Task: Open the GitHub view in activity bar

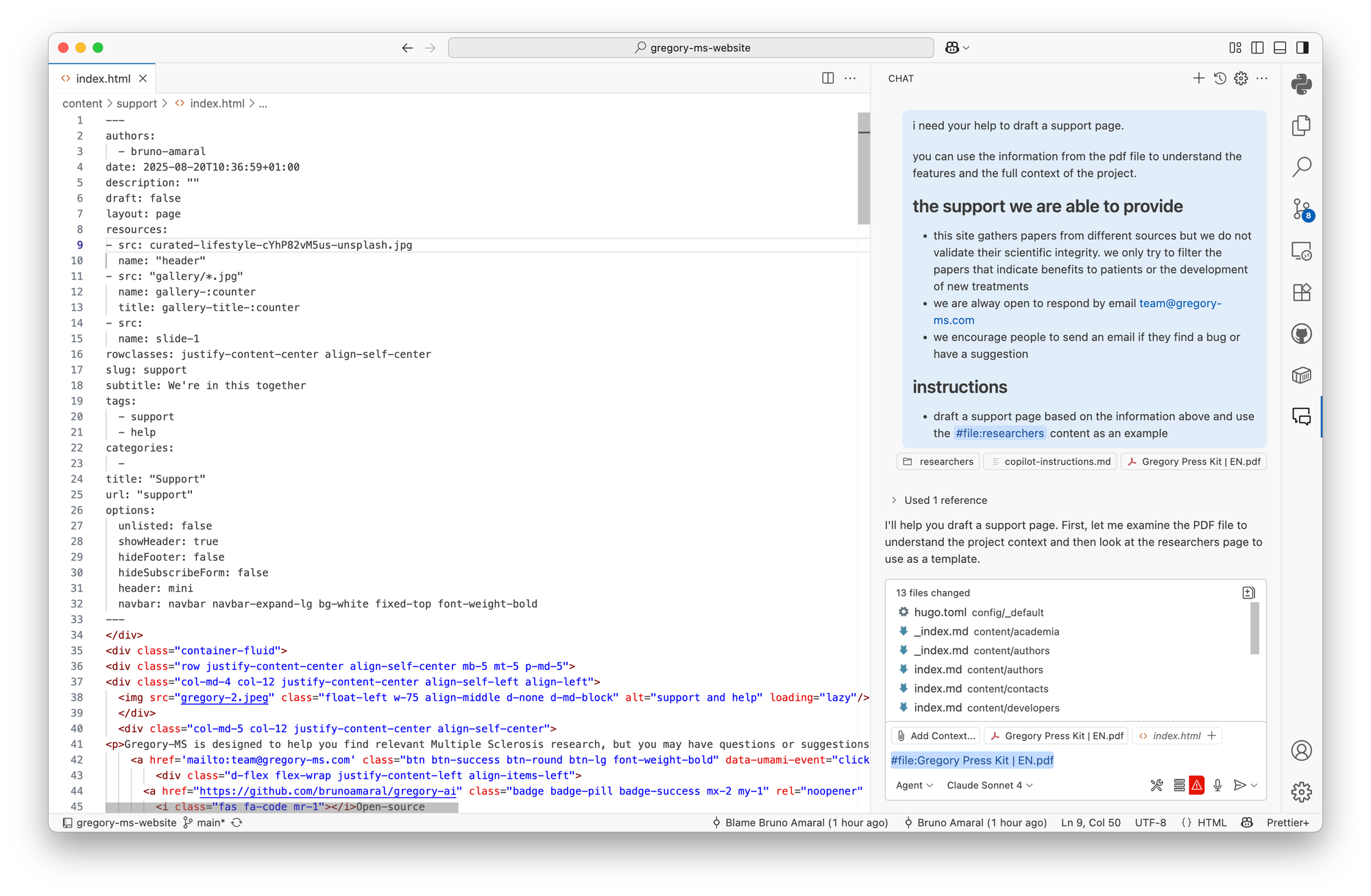Action: coord(1301,334)
